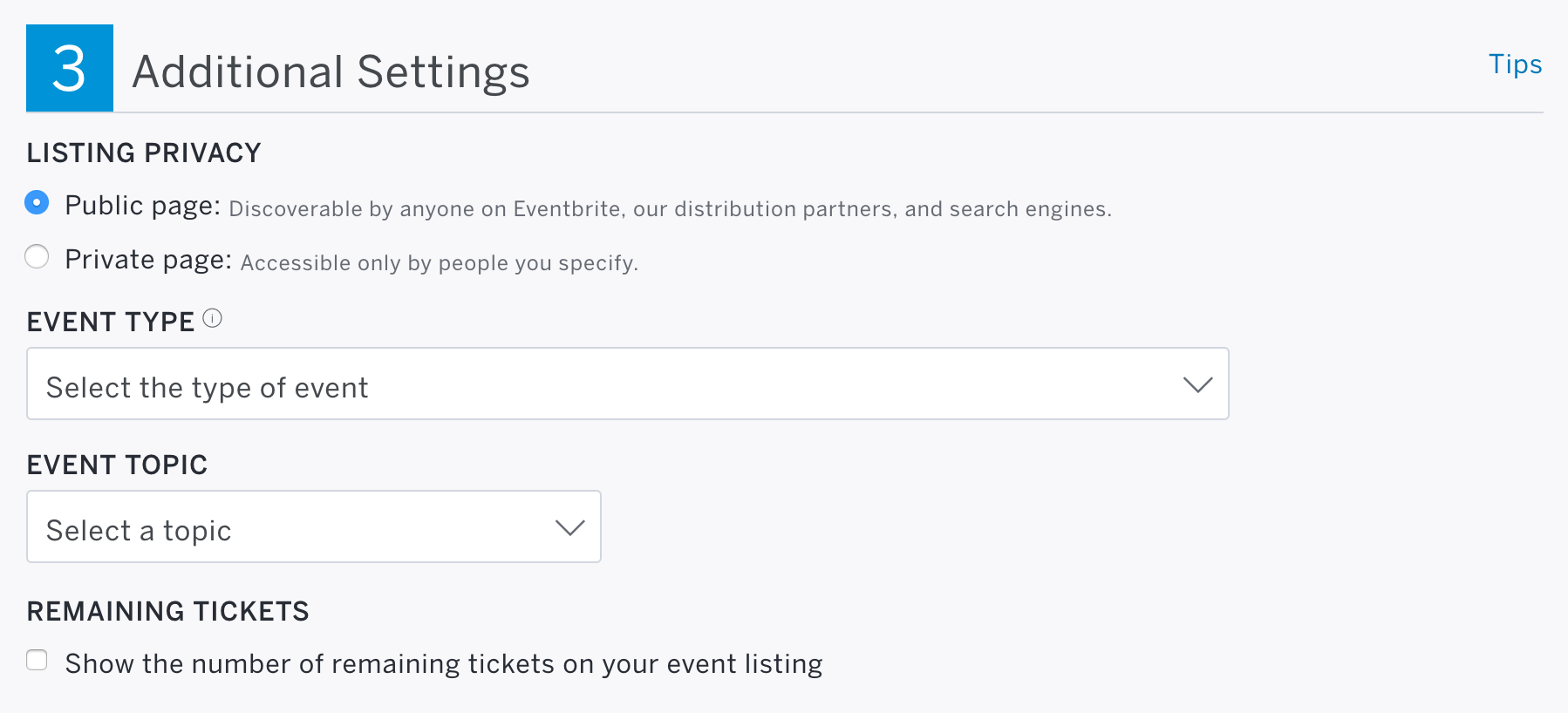This screenshot has height=713, width=1568.
Task: Click the REMAINING TICKETS heading
Action: tap(167, 611)
